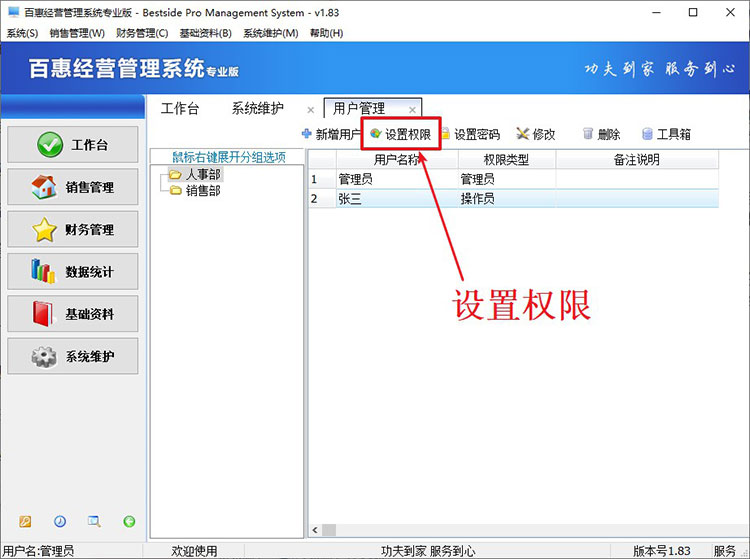Close the 系统维护 tab

coord(310,110)
